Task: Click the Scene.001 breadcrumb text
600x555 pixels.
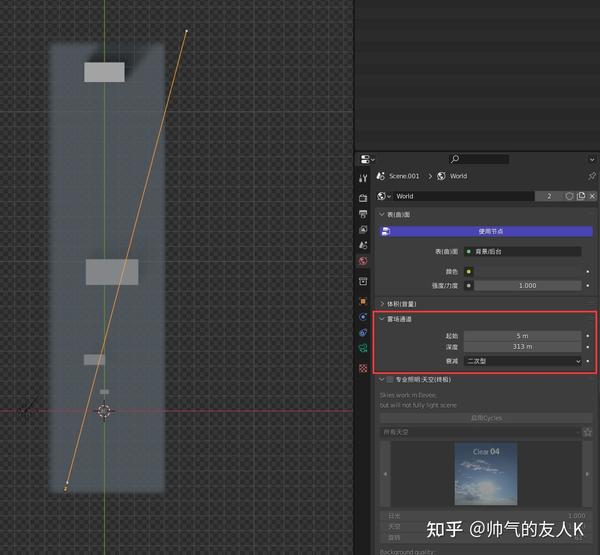Action: pyautogui.click(x=404, y=176)
